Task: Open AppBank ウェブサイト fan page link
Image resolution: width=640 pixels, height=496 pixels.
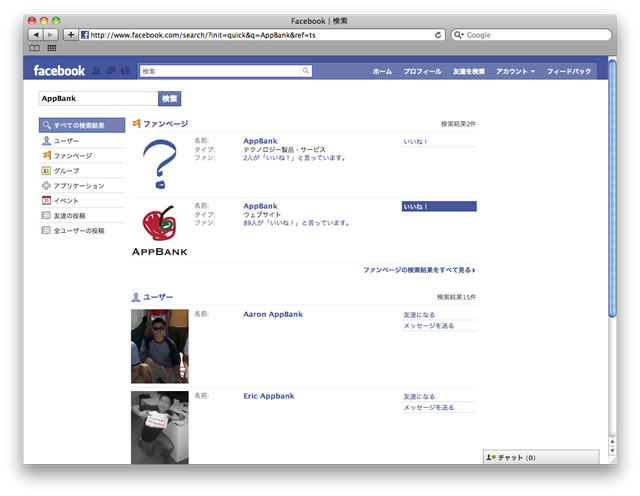Action: (x=260, y=206)
